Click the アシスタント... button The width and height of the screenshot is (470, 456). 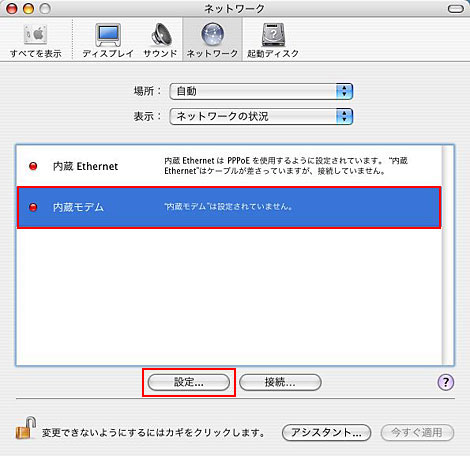(x=326, y=433)
